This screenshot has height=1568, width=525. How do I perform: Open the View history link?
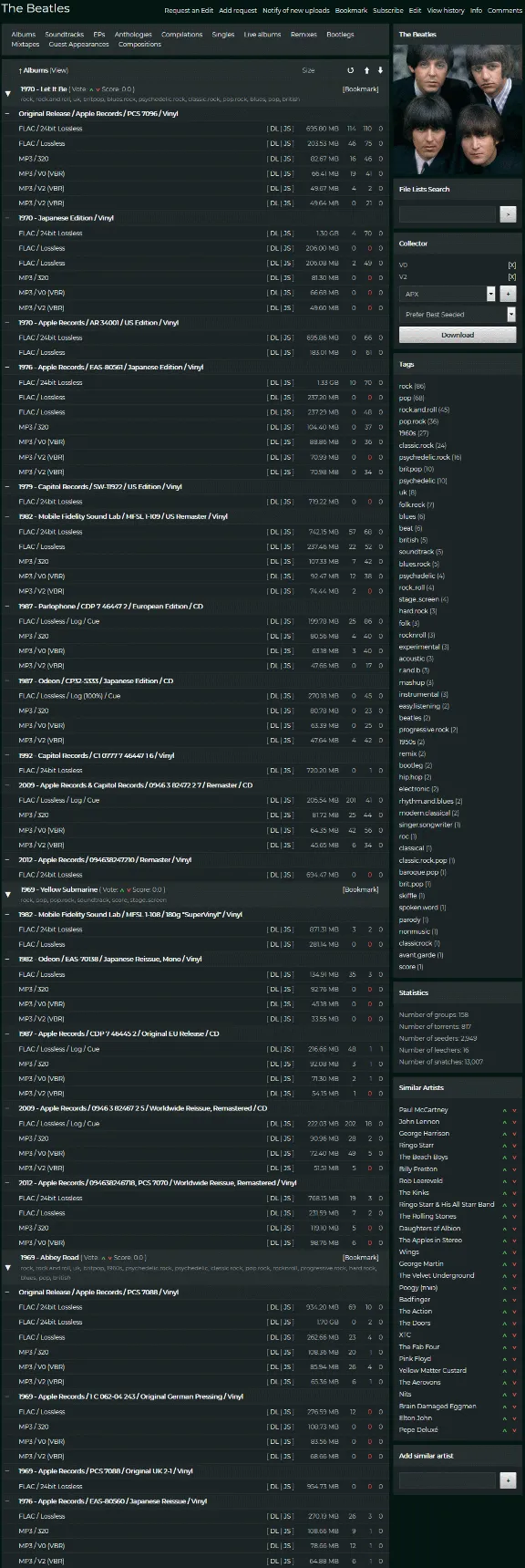[446, 11]
